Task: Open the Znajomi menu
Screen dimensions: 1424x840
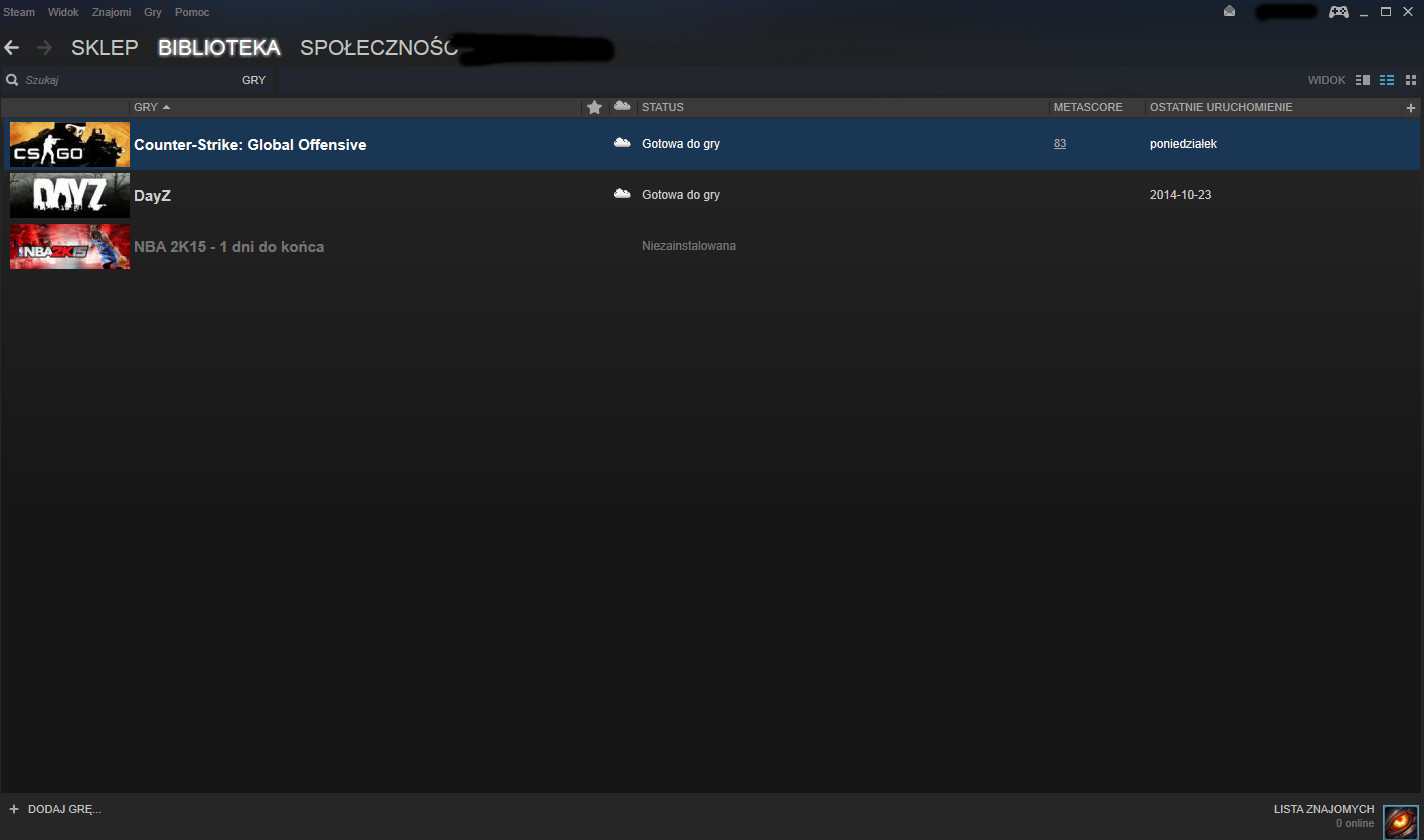Action: [111, 12]
